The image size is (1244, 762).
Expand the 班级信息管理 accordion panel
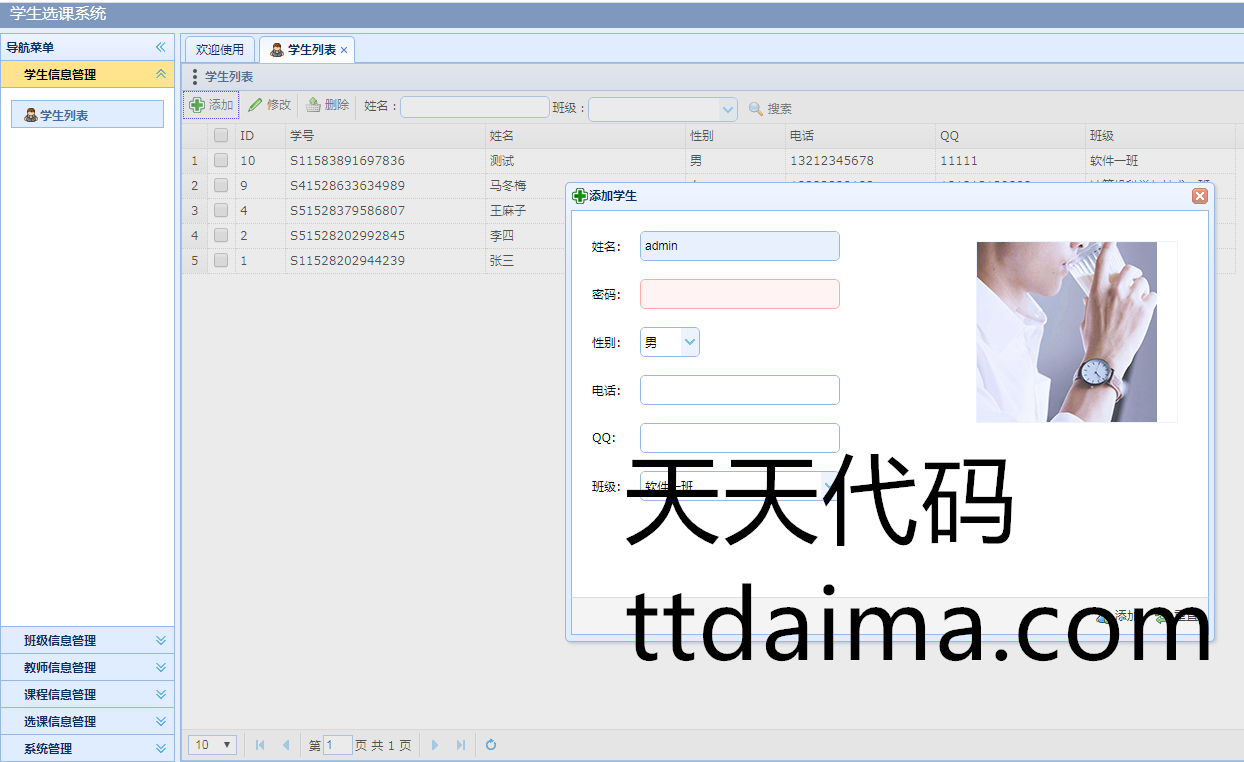tap(160, 641)
